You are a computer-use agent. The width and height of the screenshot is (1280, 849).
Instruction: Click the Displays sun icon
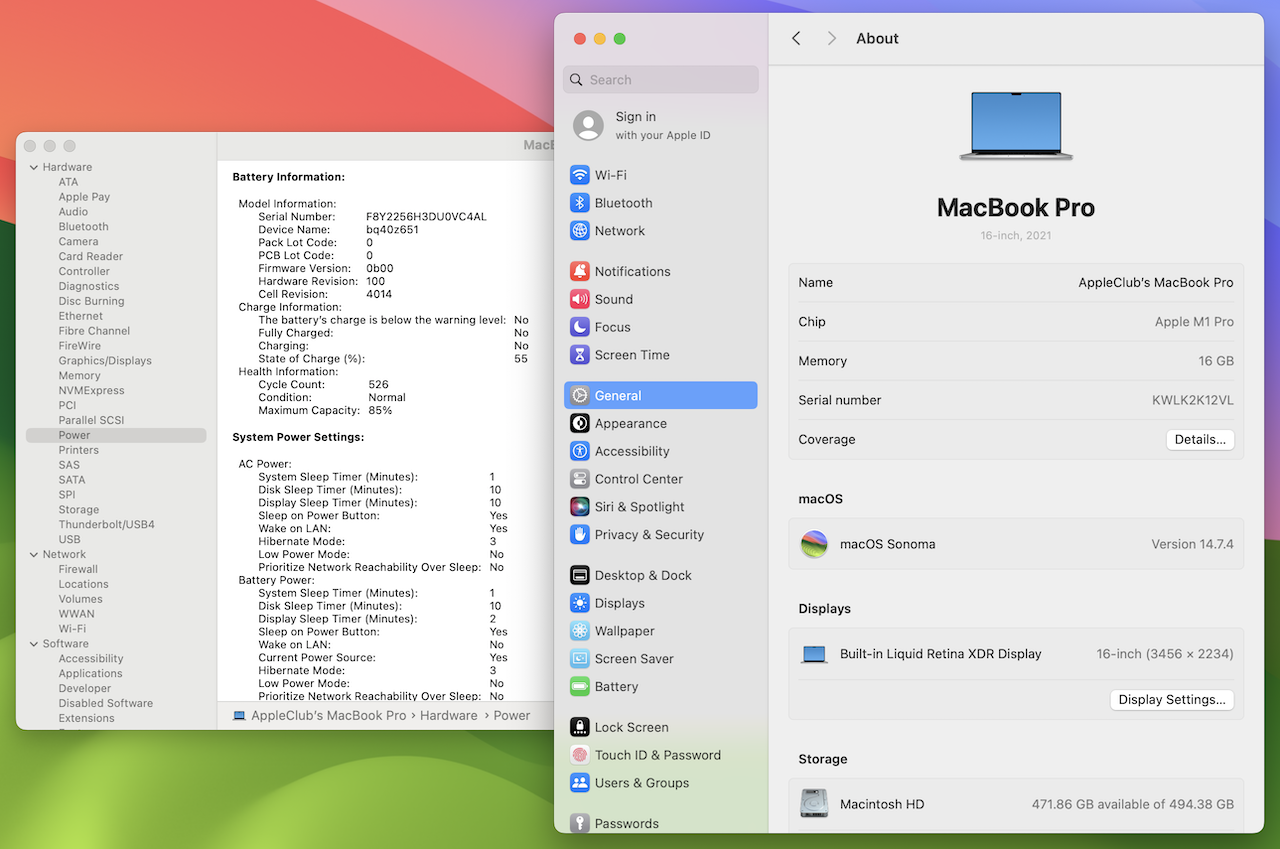(580, 603)
